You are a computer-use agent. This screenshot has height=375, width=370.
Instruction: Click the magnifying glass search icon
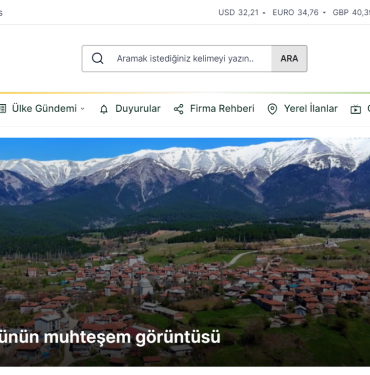pos(97,59)
